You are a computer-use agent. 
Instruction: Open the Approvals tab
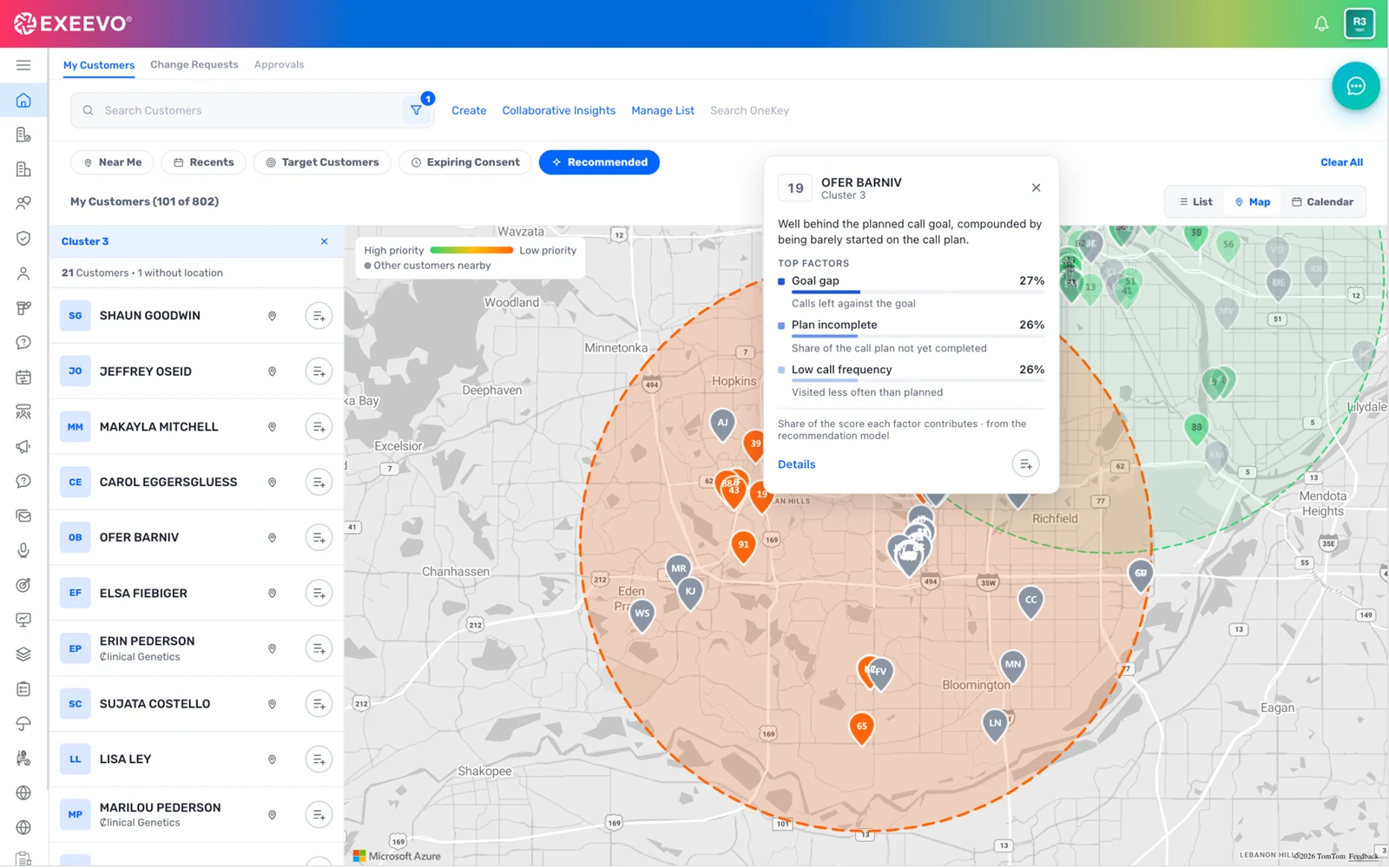(279, 65)
